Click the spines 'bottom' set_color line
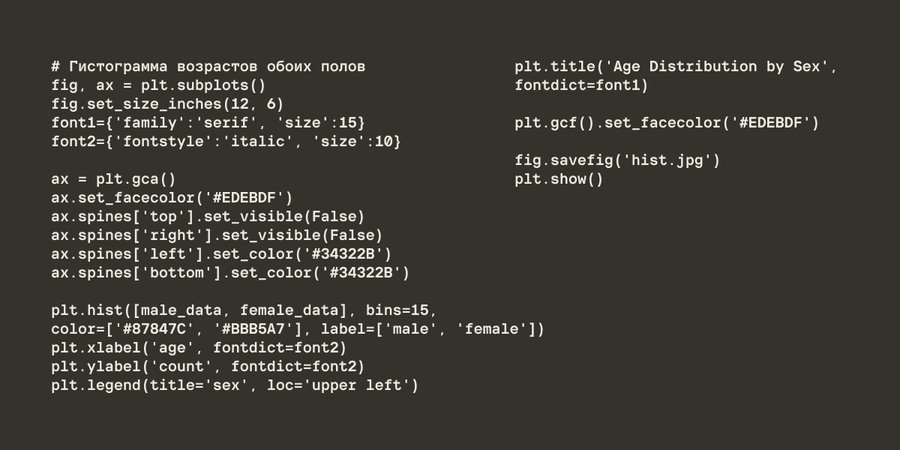 [230, 273]
